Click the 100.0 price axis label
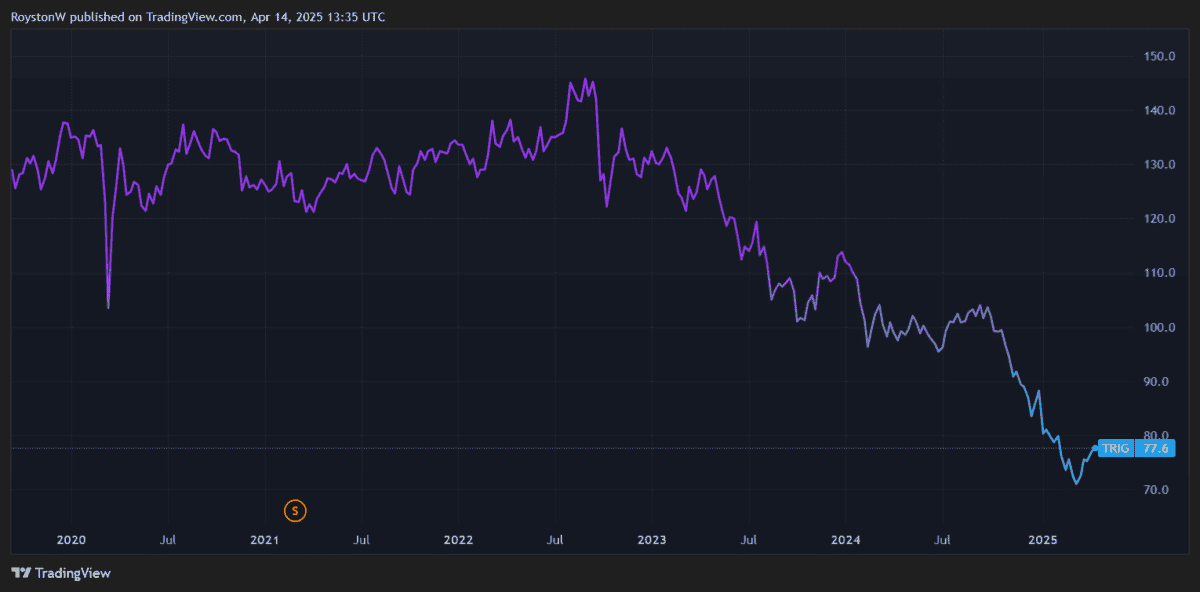Image resolution: width=1200 pixels, height=592 pixels. (1159, 328)
